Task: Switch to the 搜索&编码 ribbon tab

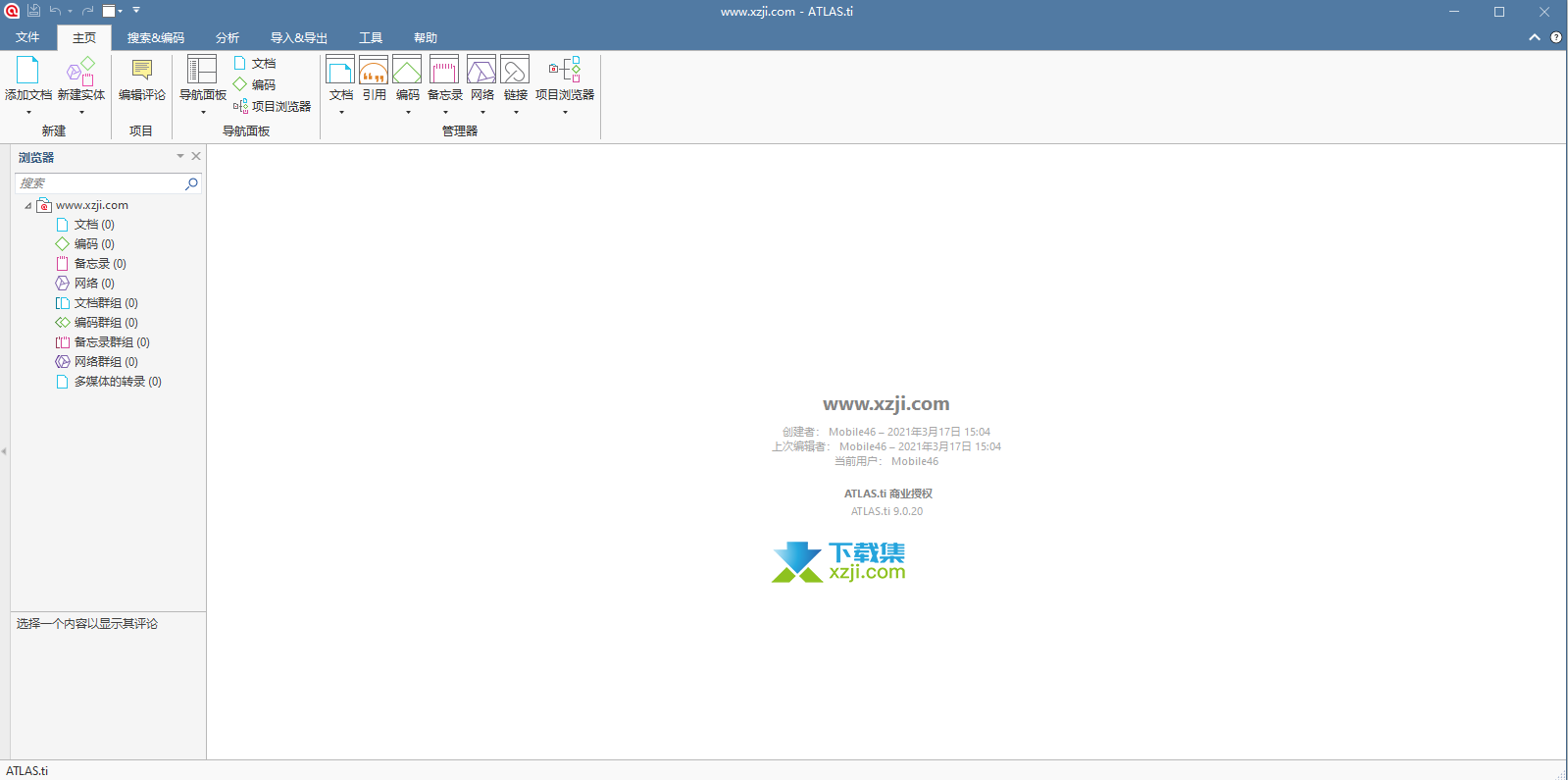Action: tap(156, 37)
